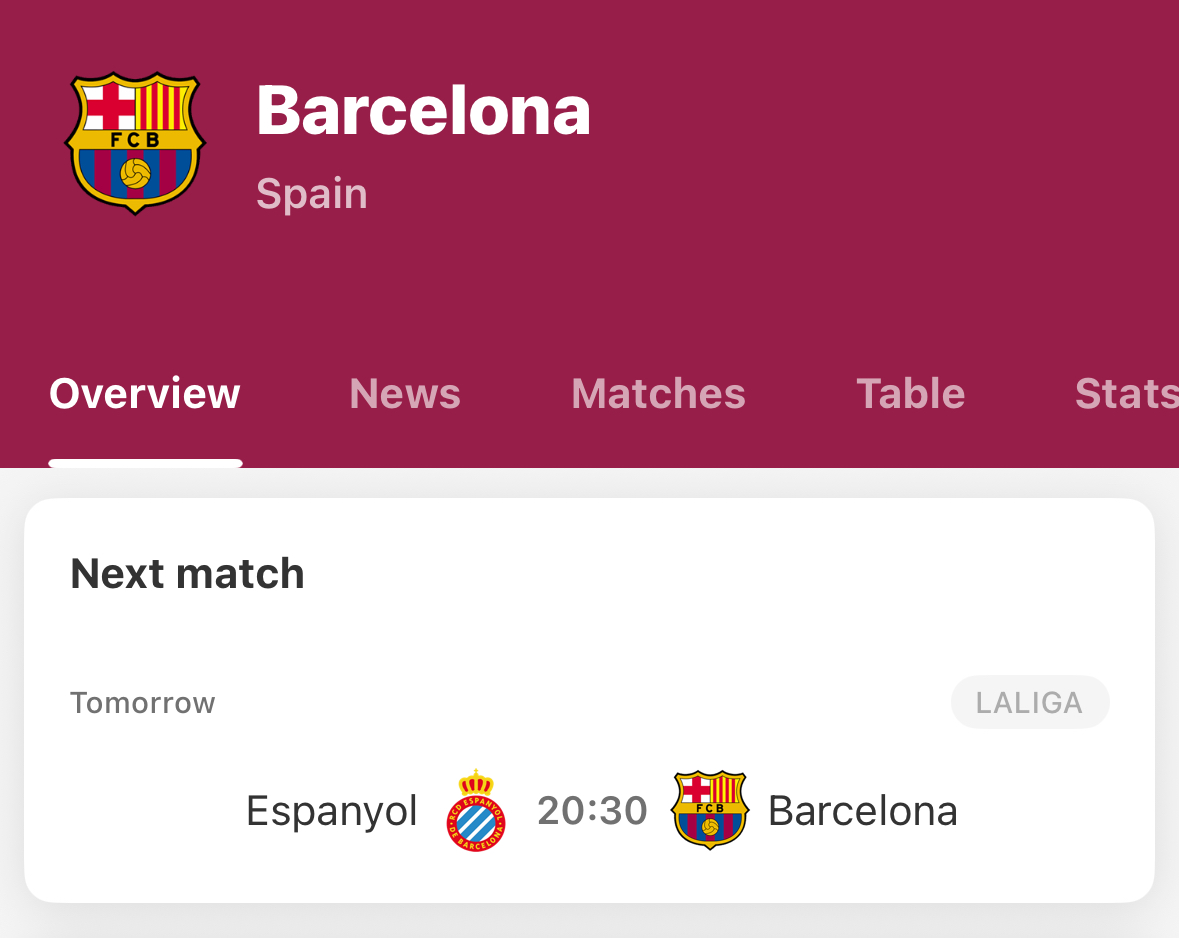1179x938 pixels.
Task: Click the Spain country label
Action: (312, 194)
